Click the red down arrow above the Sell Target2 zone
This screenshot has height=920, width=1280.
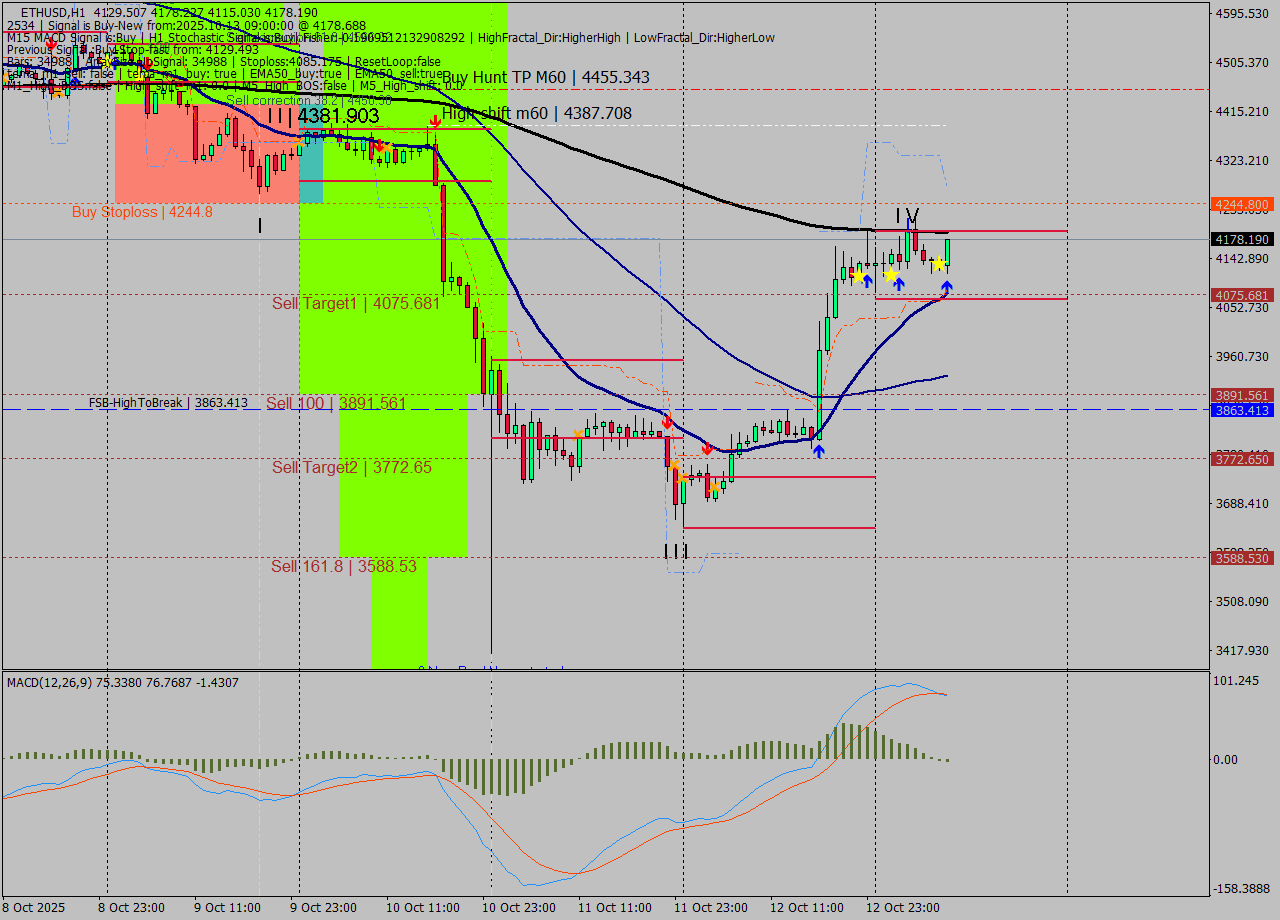(707, 448)
